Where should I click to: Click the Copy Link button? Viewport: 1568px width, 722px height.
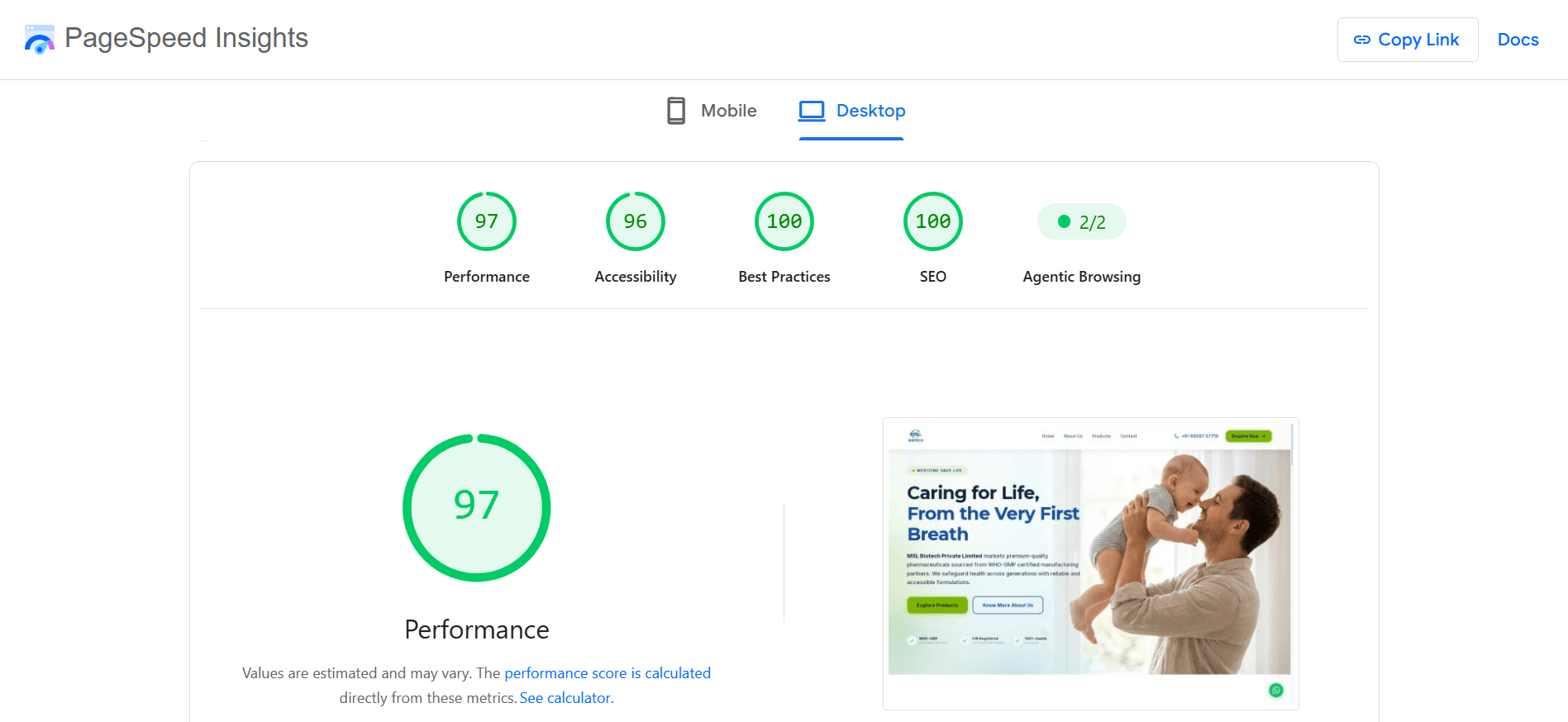pos(1407,40)
